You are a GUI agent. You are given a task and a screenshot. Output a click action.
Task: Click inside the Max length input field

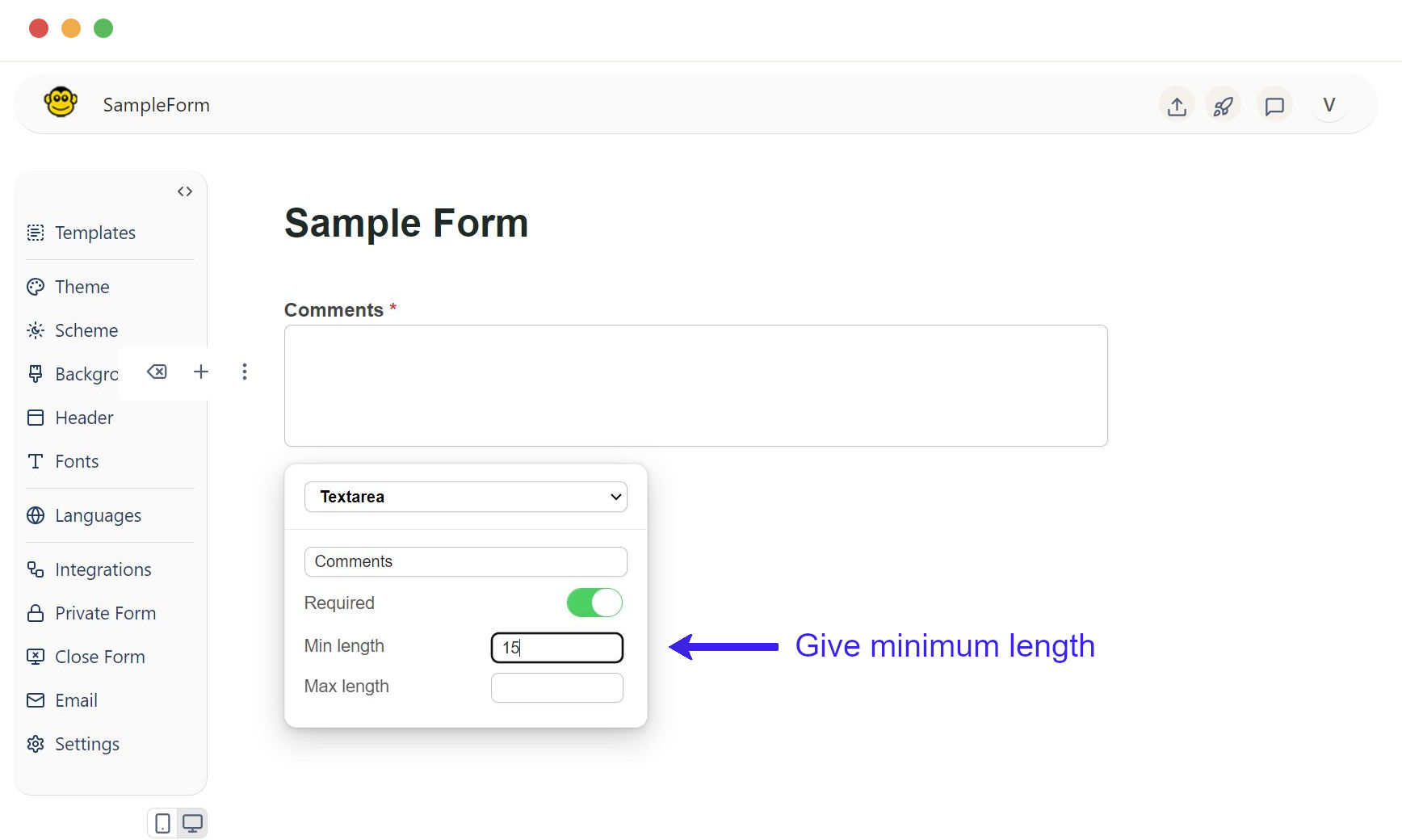[556, 687]
